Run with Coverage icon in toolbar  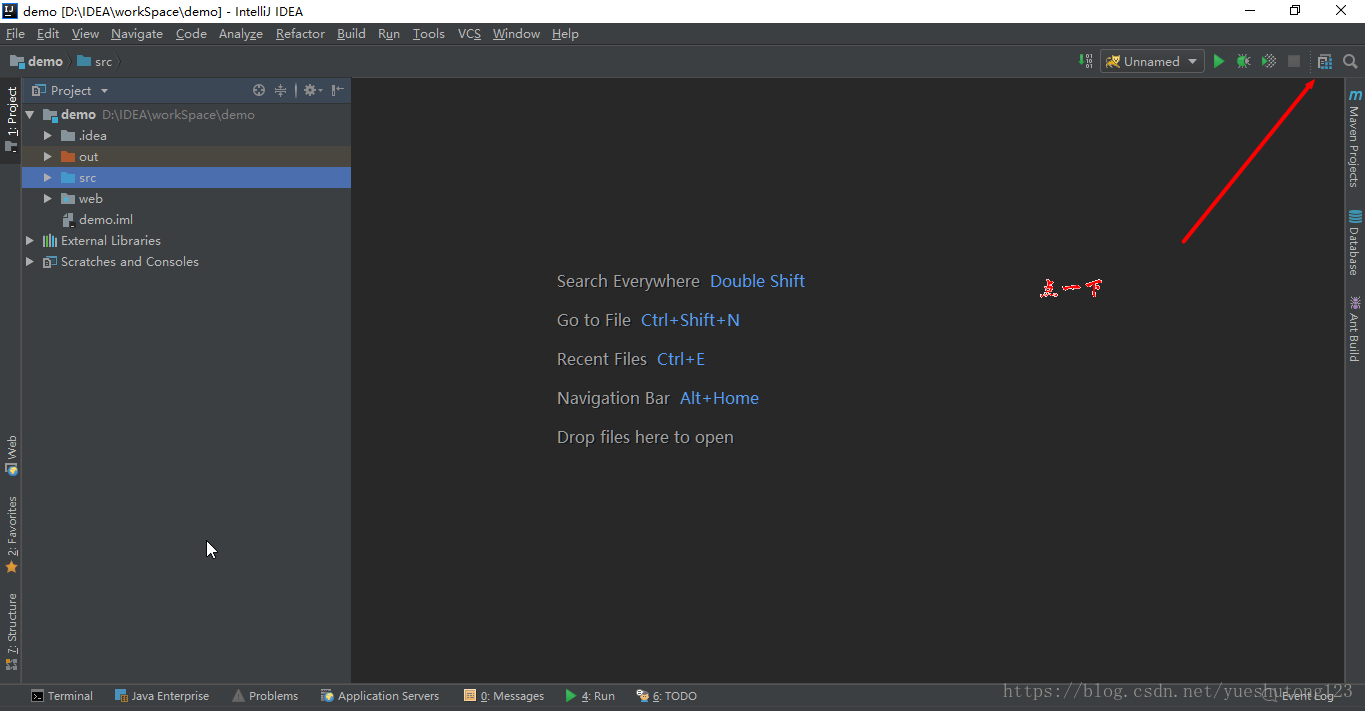click(x=1269, y=61)
